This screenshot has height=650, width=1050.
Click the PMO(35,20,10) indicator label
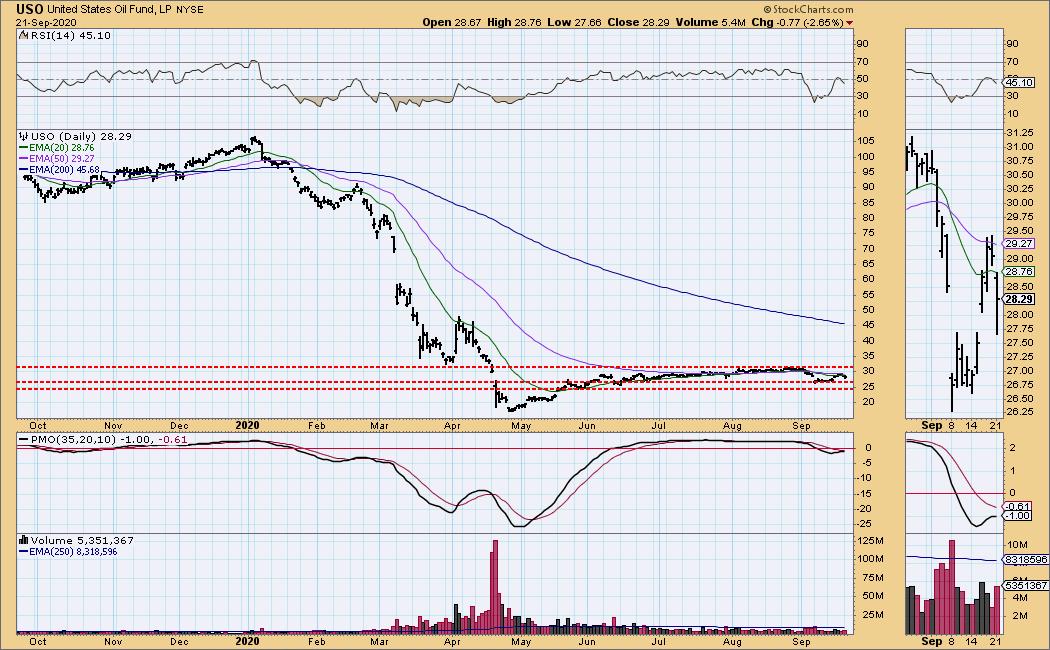point(108,440)
